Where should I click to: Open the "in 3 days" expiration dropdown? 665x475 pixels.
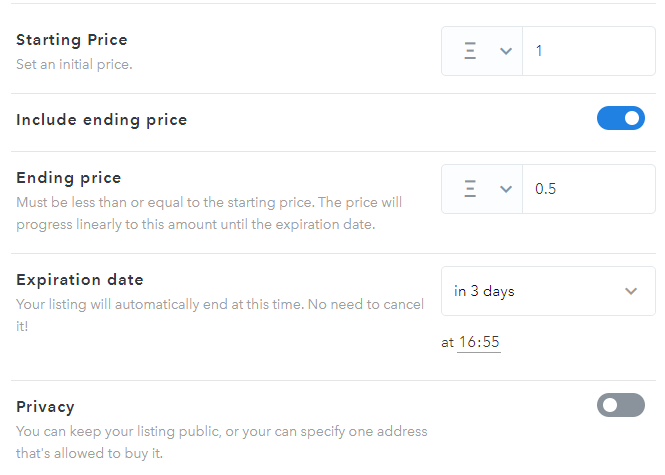click(x=547, y=291)
